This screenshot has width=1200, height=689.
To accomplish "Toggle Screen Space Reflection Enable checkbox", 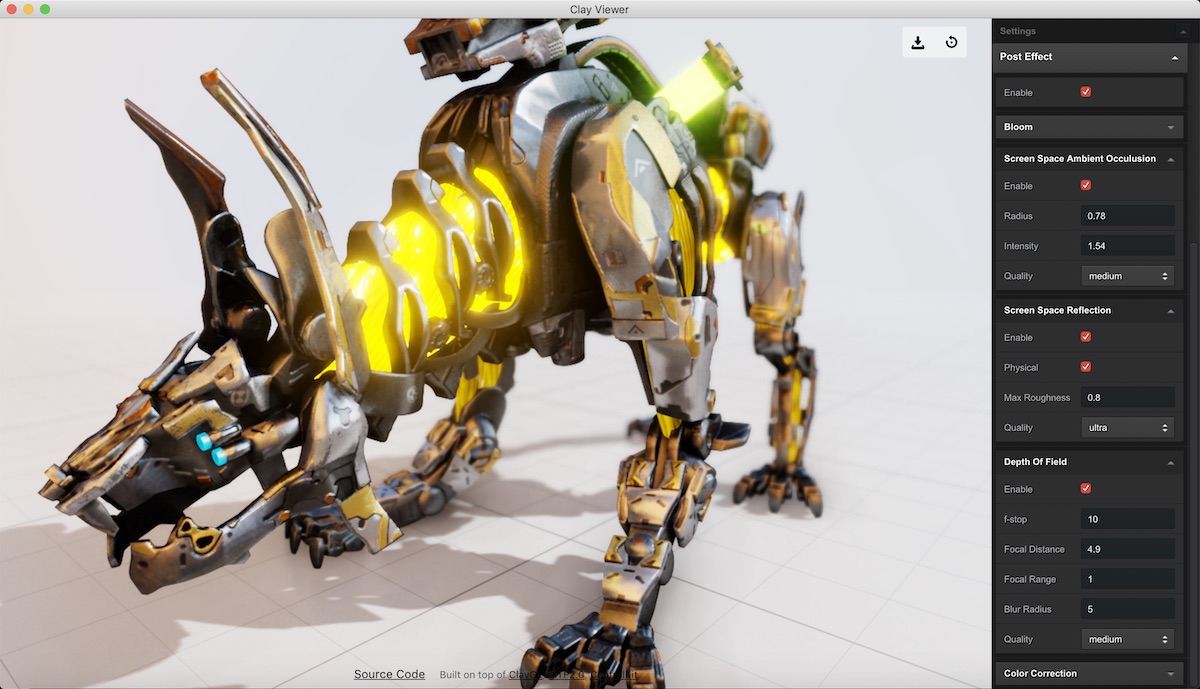I will (1086, 337).
